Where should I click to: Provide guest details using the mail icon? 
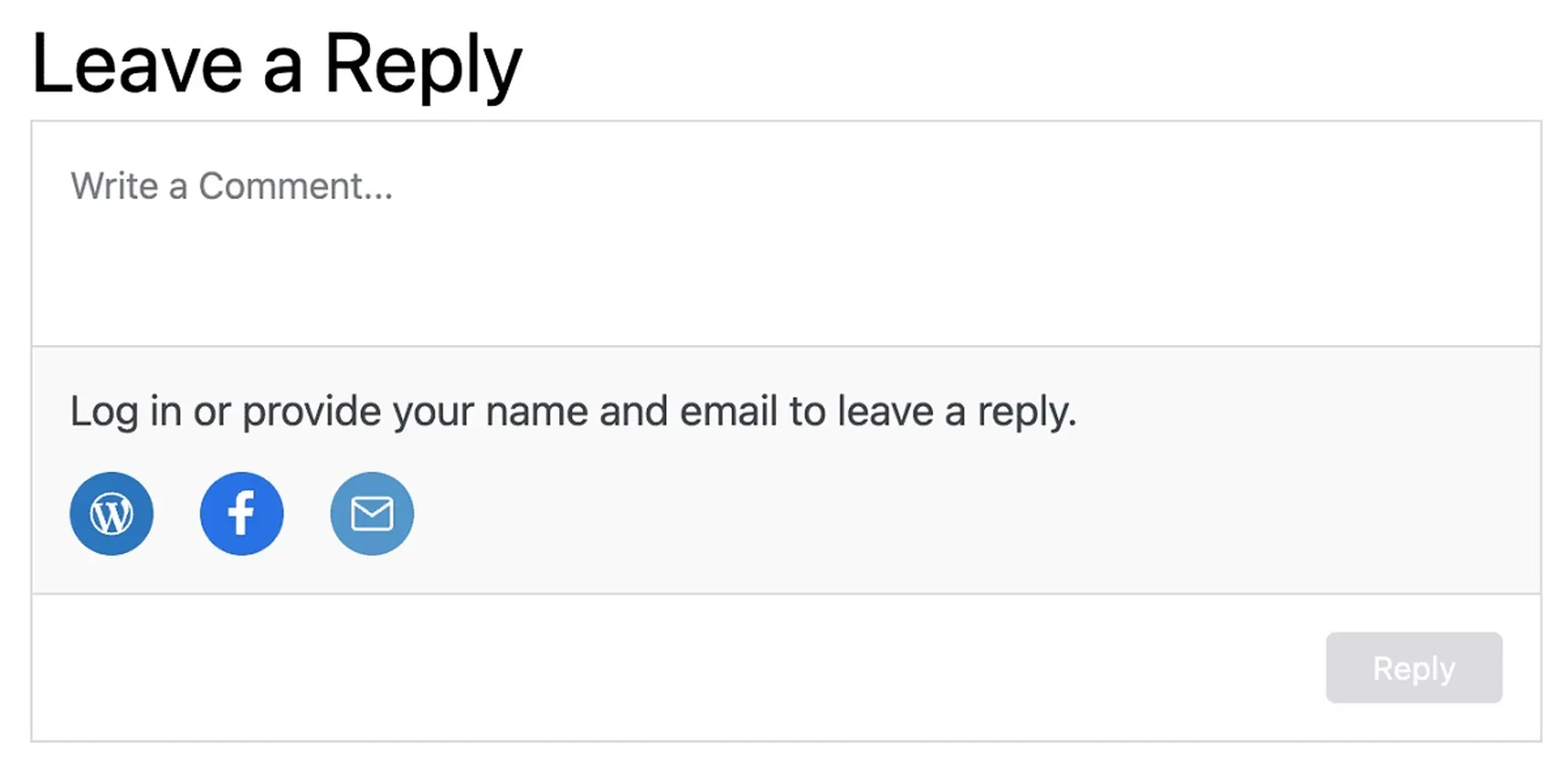pyautogui.click(x=372, y=514)
